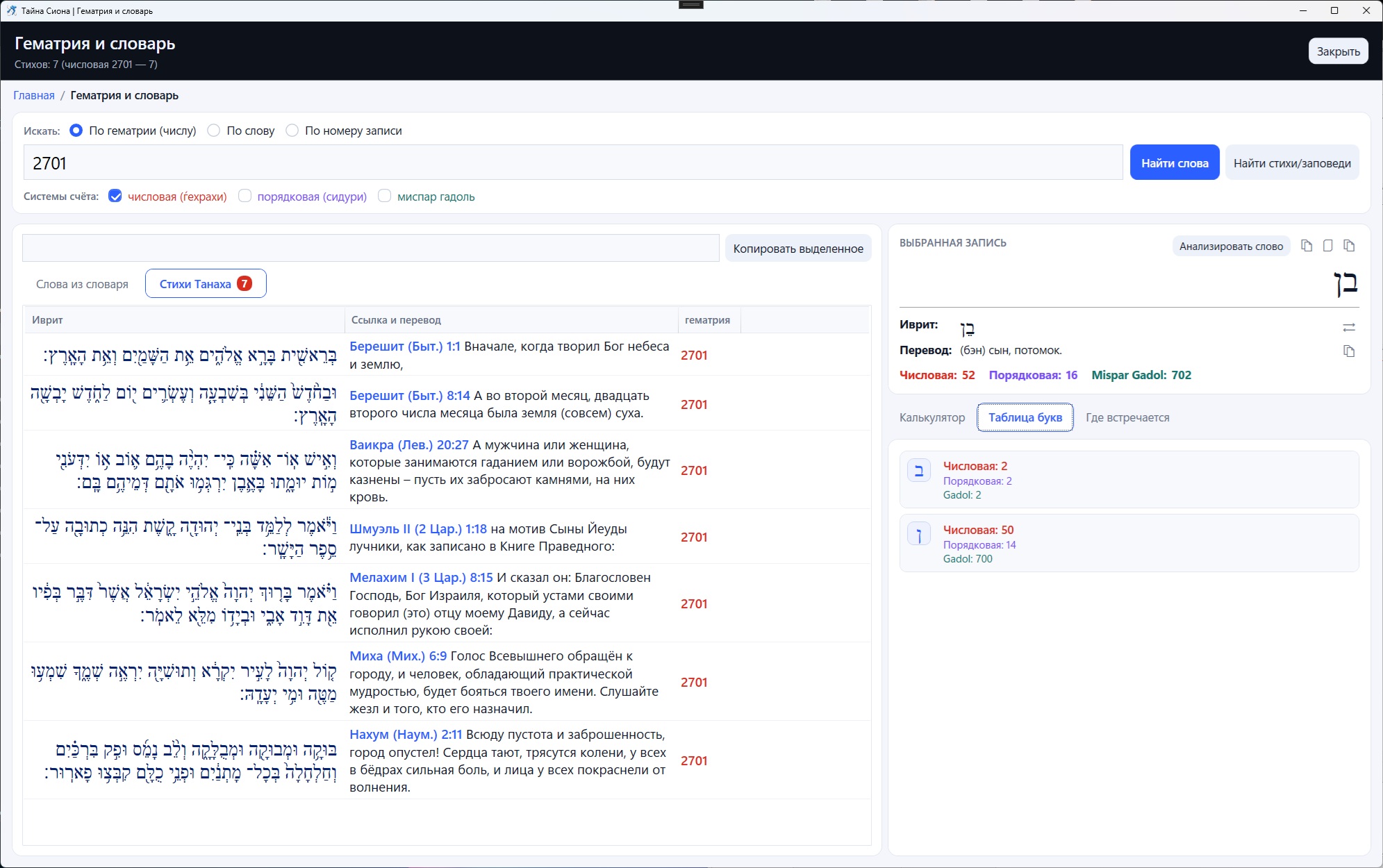Go to Главная breadcrumb link
Screen dimensions: 1383x868
pos(34,95)
